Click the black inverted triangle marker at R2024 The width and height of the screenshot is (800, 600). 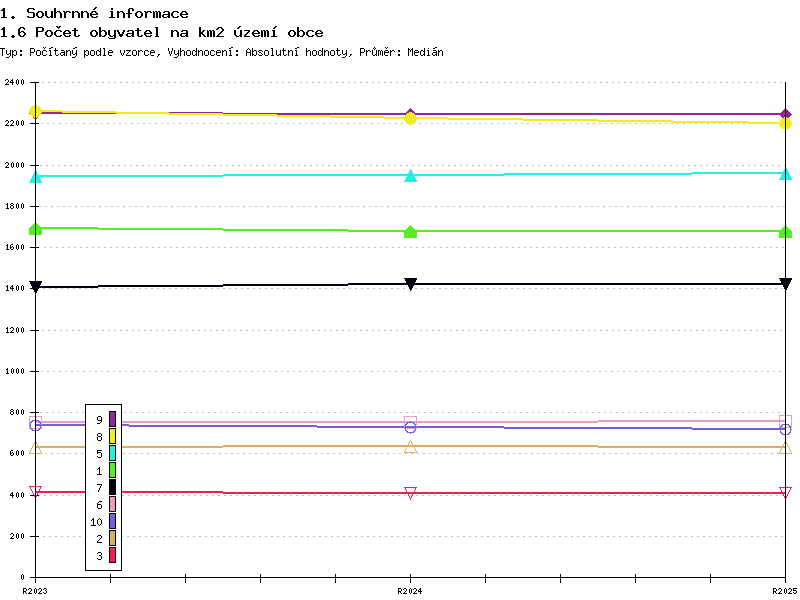click(x=410, y=284)
